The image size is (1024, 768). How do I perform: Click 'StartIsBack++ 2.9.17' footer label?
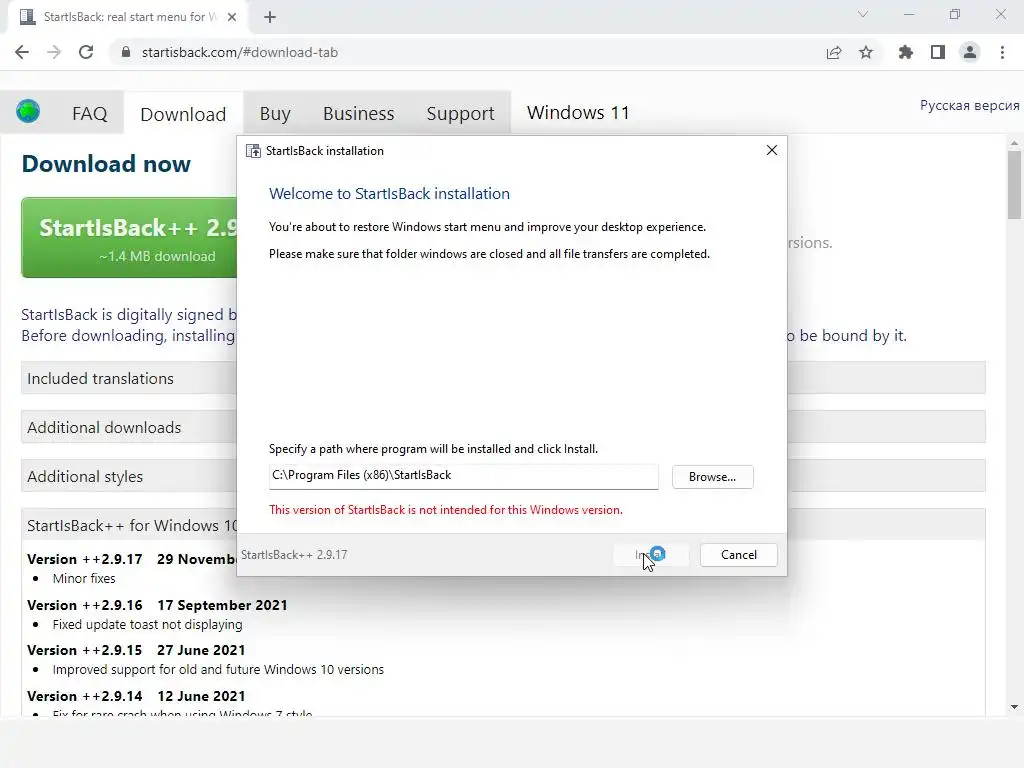pyautogui.click(x=294, y=554)
